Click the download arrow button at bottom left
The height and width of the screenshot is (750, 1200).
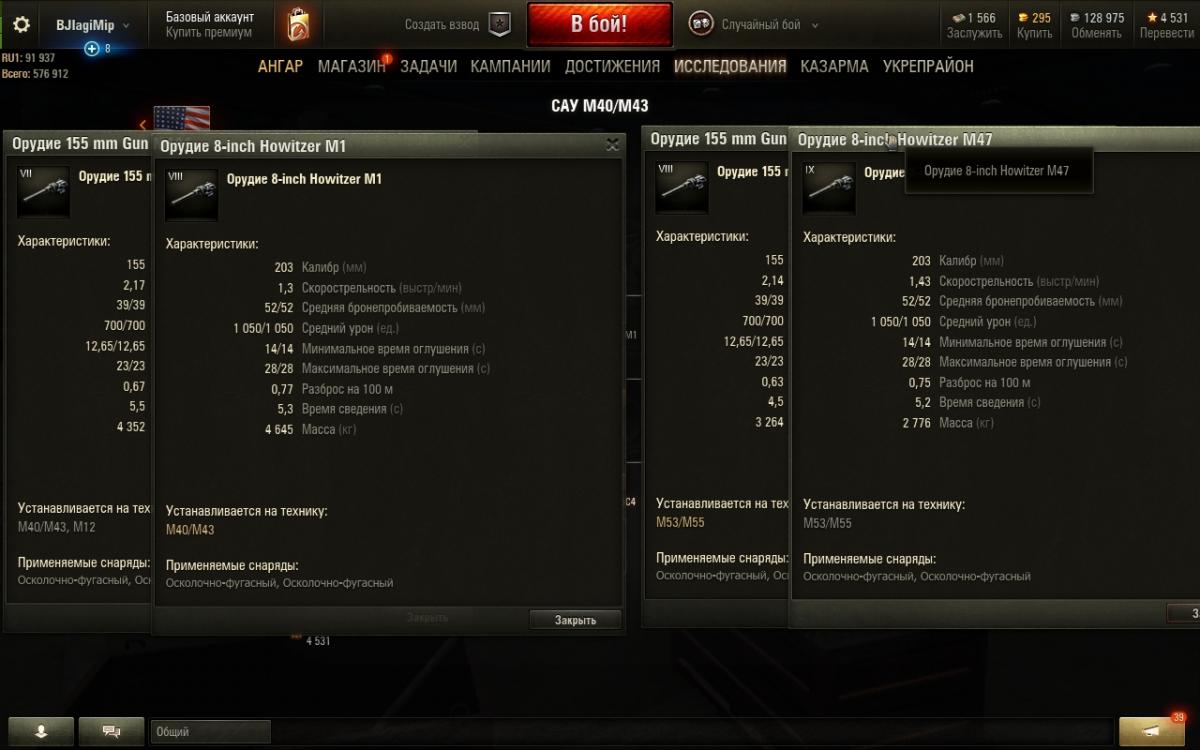[40, 732]
